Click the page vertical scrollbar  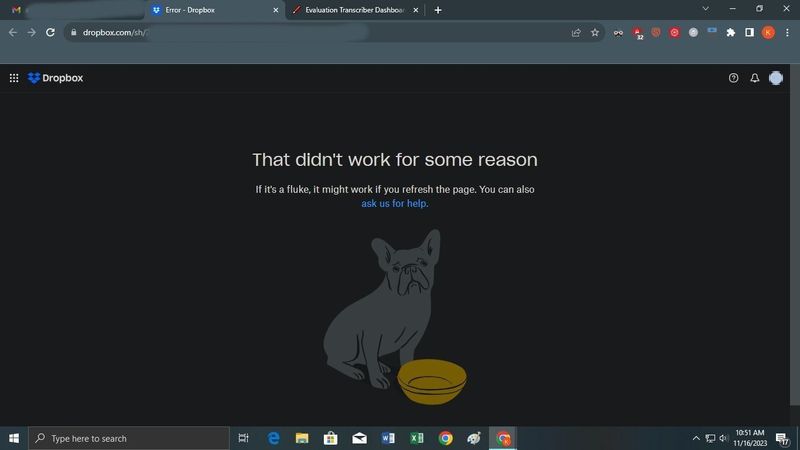(794, 235)
